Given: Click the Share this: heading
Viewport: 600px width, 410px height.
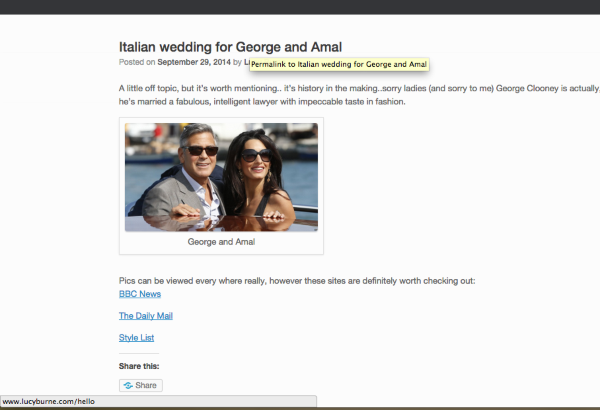Looking at the screenshot, I should pyautogui.click(x=139, y=366).
